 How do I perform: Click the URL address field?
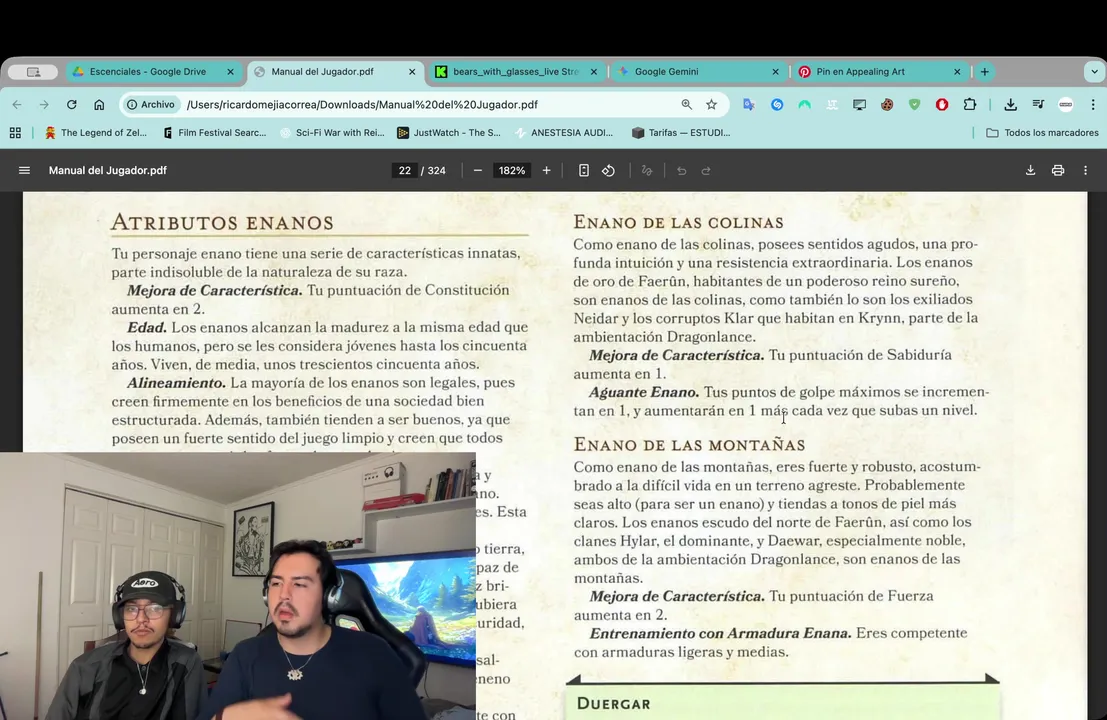pos(424,104)
